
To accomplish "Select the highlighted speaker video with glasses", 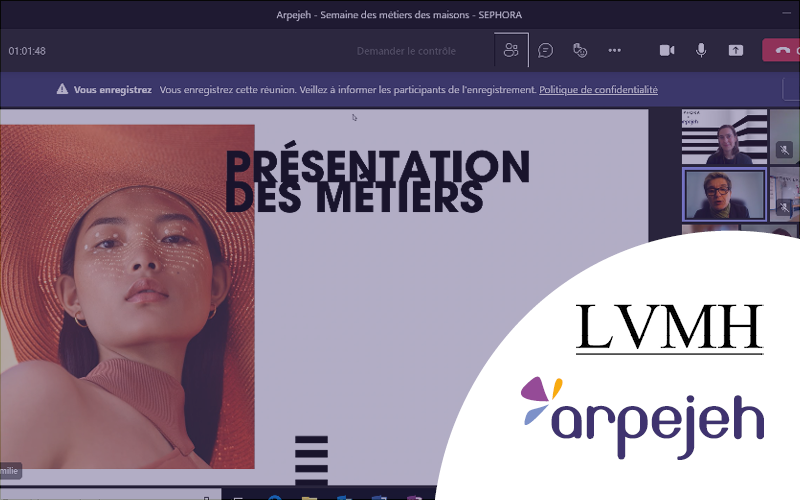I will tap(724, 194).
